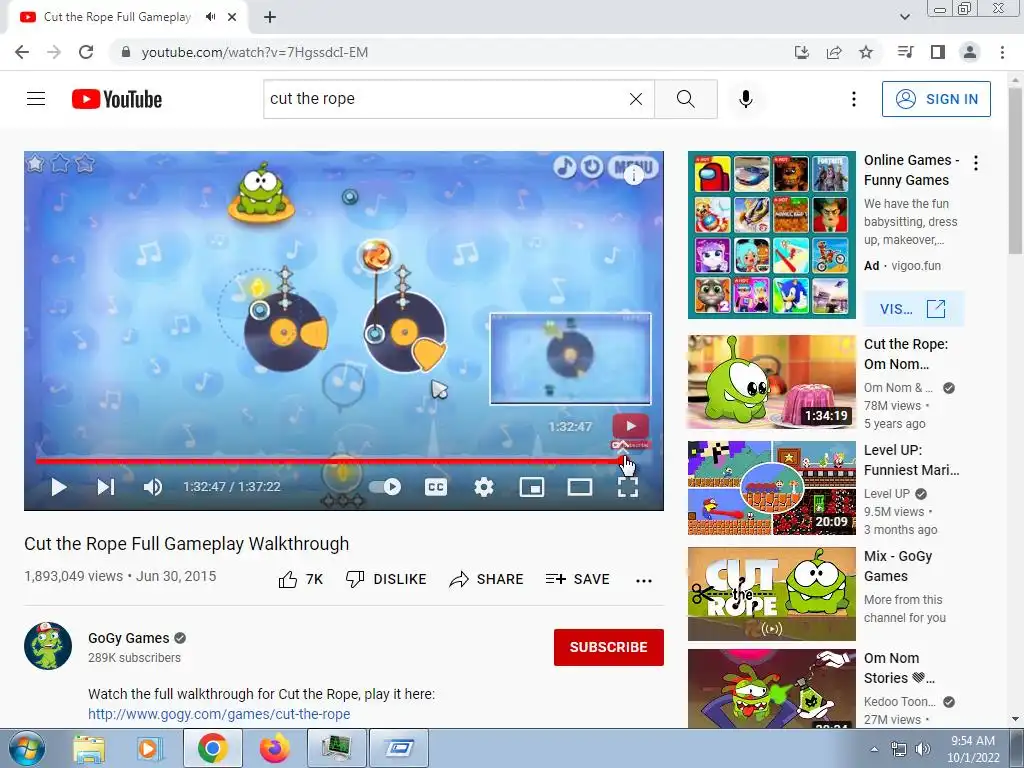Click the ad VISIT button

tap(913, 308)
